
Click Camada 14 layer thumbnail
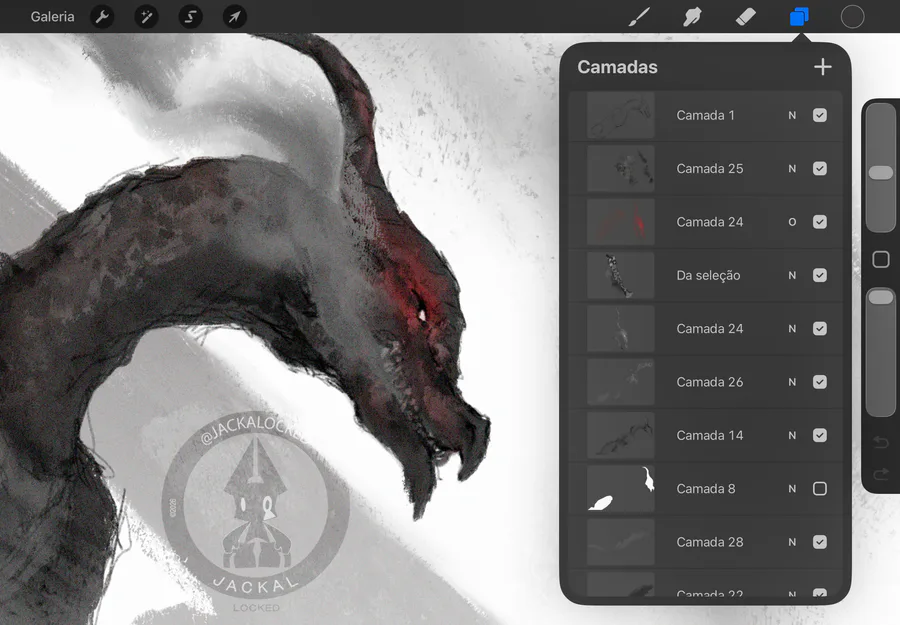[x=620, y=436]
